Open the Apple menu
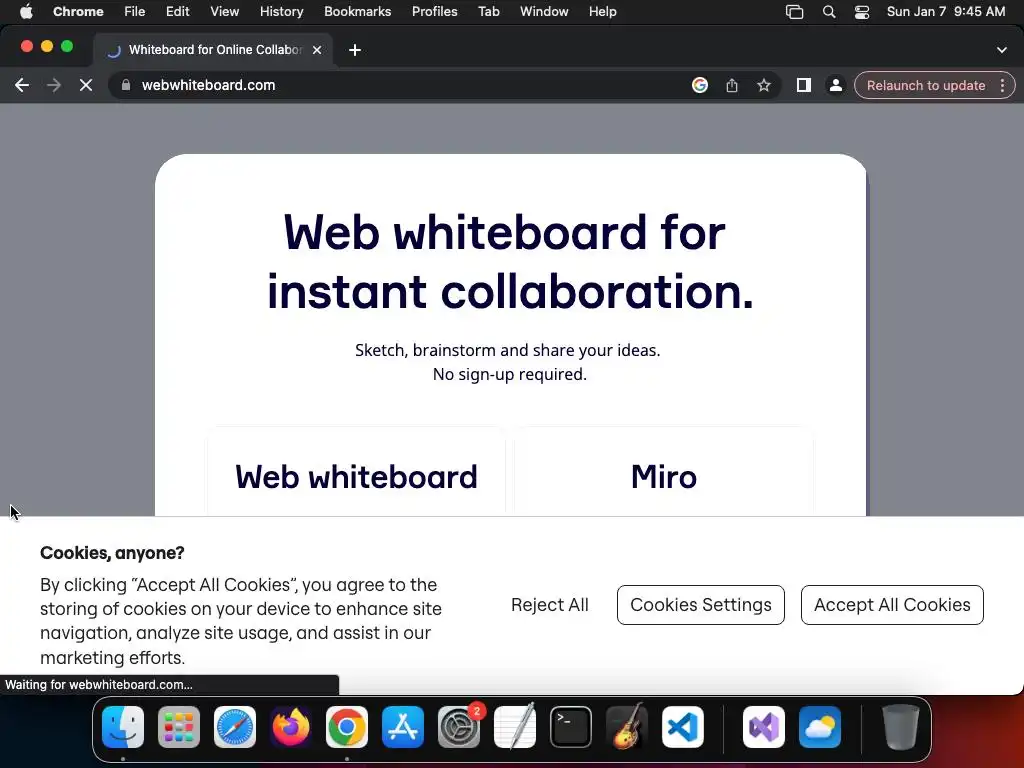This screenshot has height=768, width=1024. 26,11
